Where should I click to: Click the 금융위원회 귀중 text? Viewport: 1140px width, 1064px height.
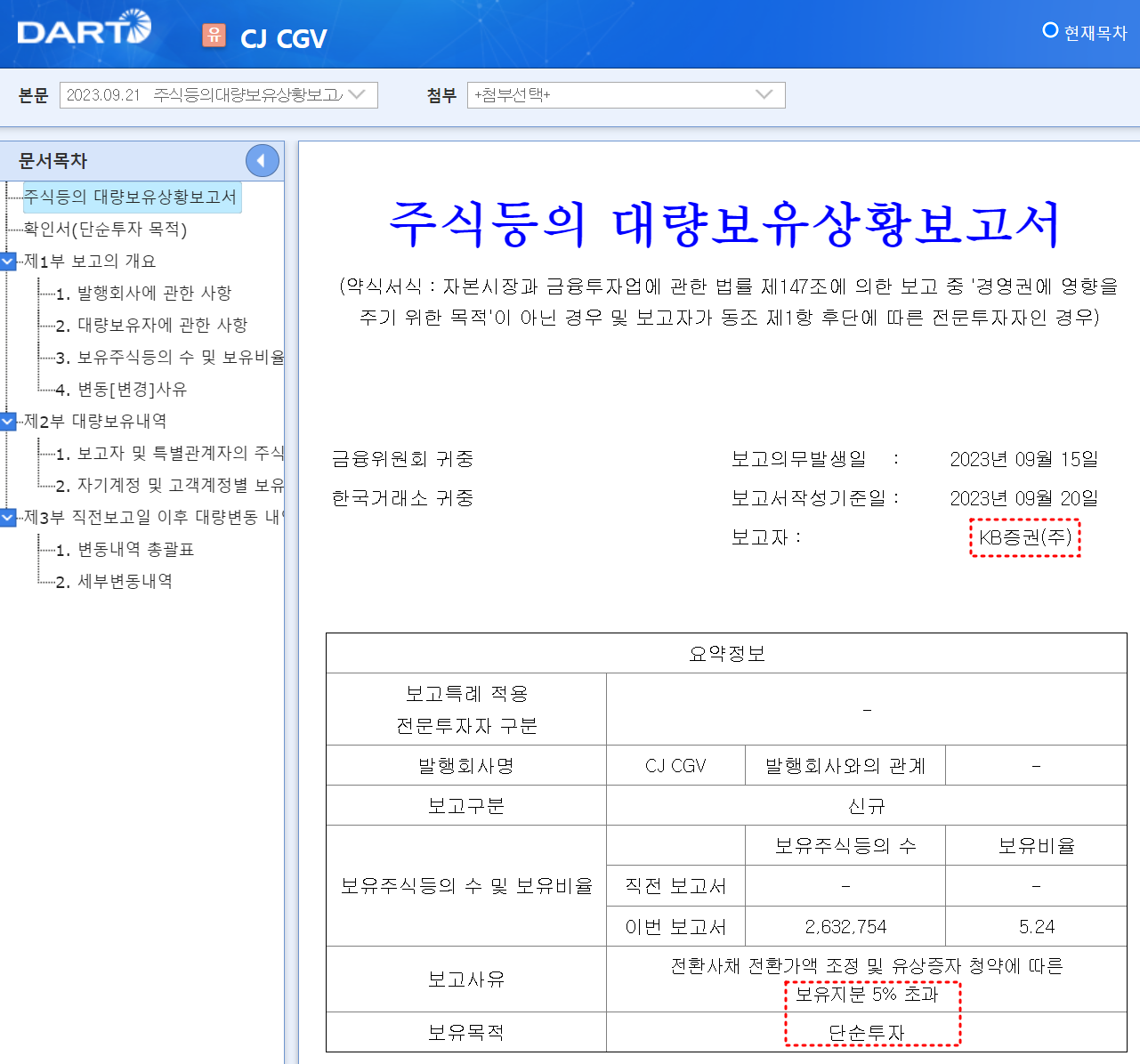(402, 459)
